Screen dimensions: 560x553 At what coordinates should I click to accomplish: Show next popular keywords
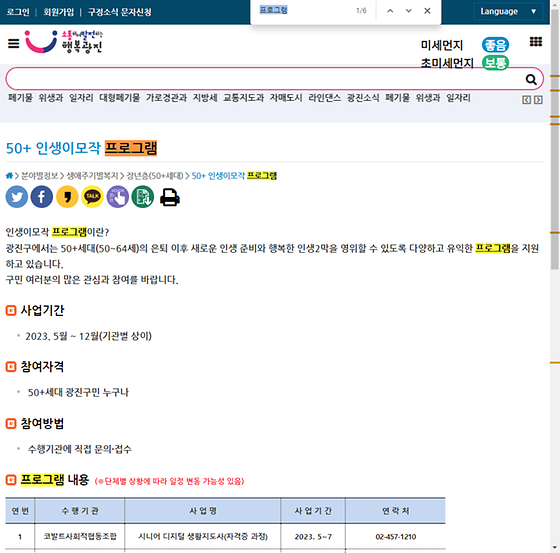point(538,100)
